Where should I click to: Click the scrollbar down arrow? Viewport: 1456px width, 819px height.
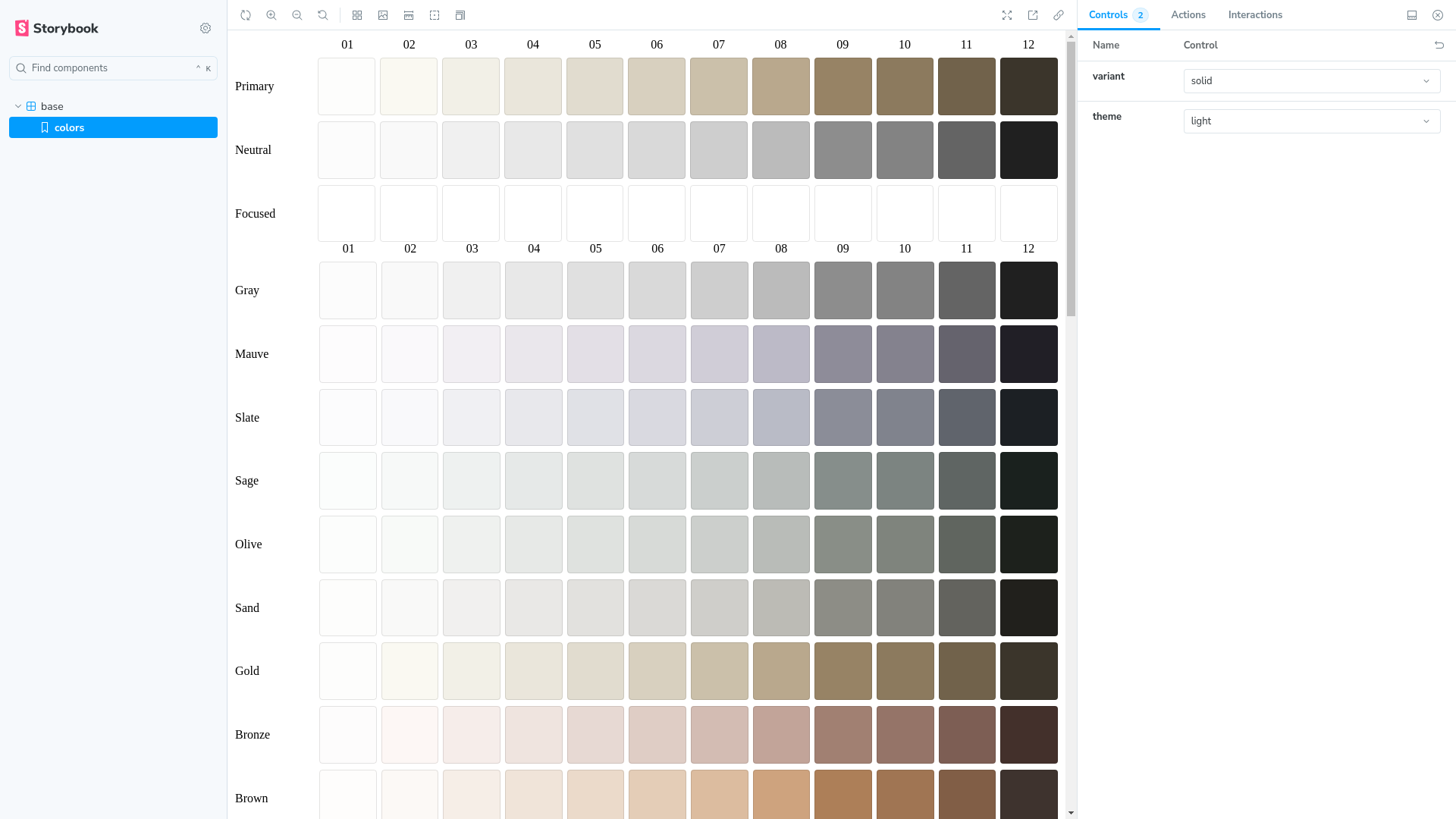(1072, 813)
